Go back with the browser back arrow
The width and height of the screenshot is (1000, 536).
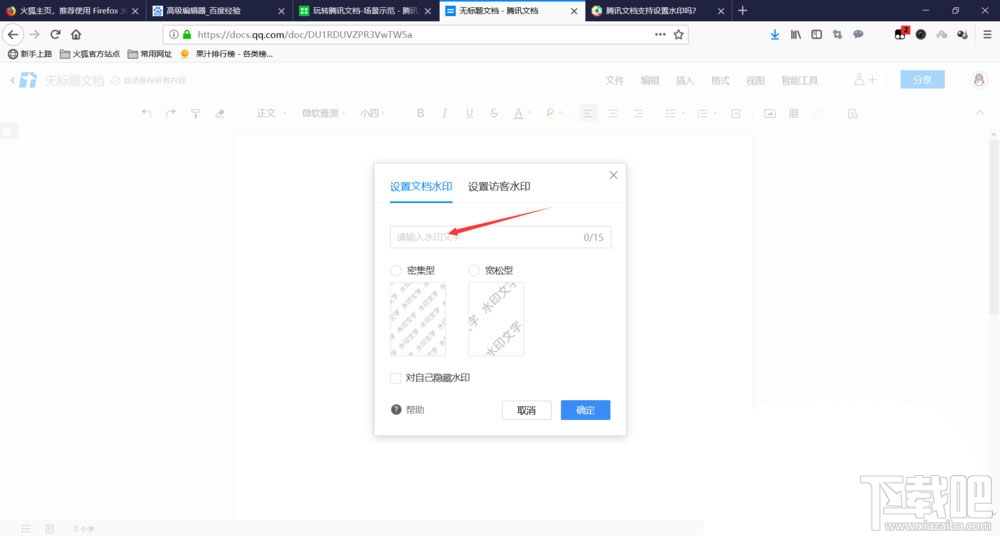(x=13, y=34)
